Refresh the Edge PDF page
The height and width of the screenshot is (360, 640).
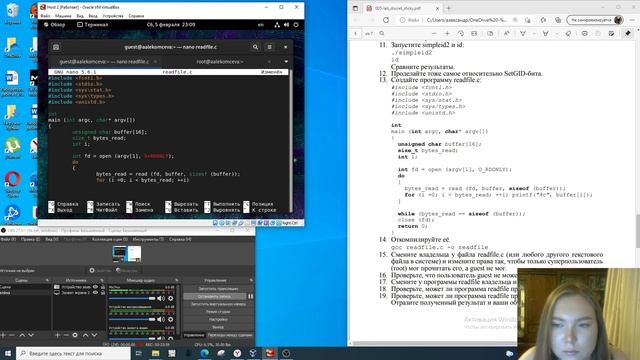[386, 20]
